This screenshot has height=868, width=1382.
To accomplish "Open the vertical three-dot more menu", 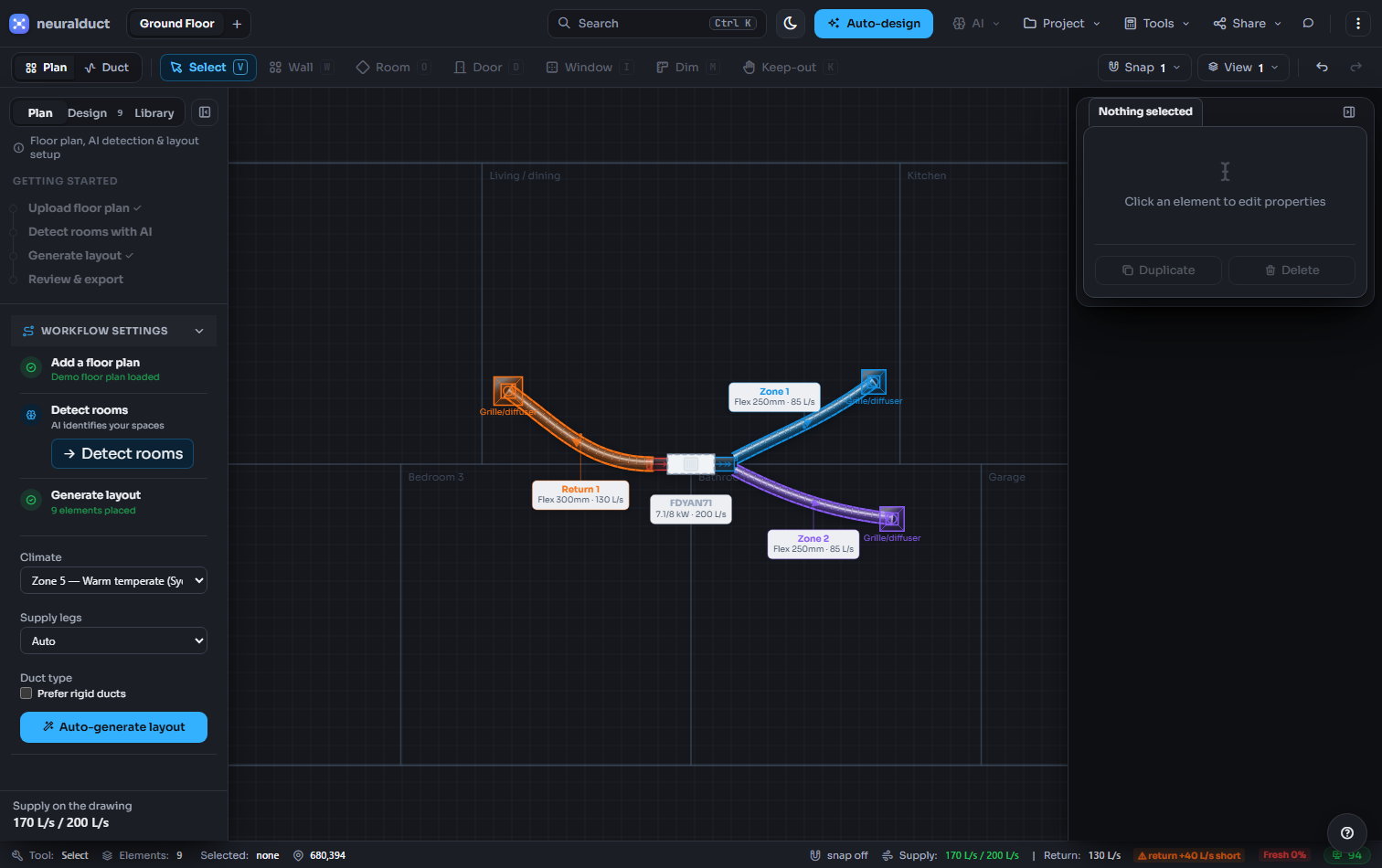I will tap(1358, 24).
